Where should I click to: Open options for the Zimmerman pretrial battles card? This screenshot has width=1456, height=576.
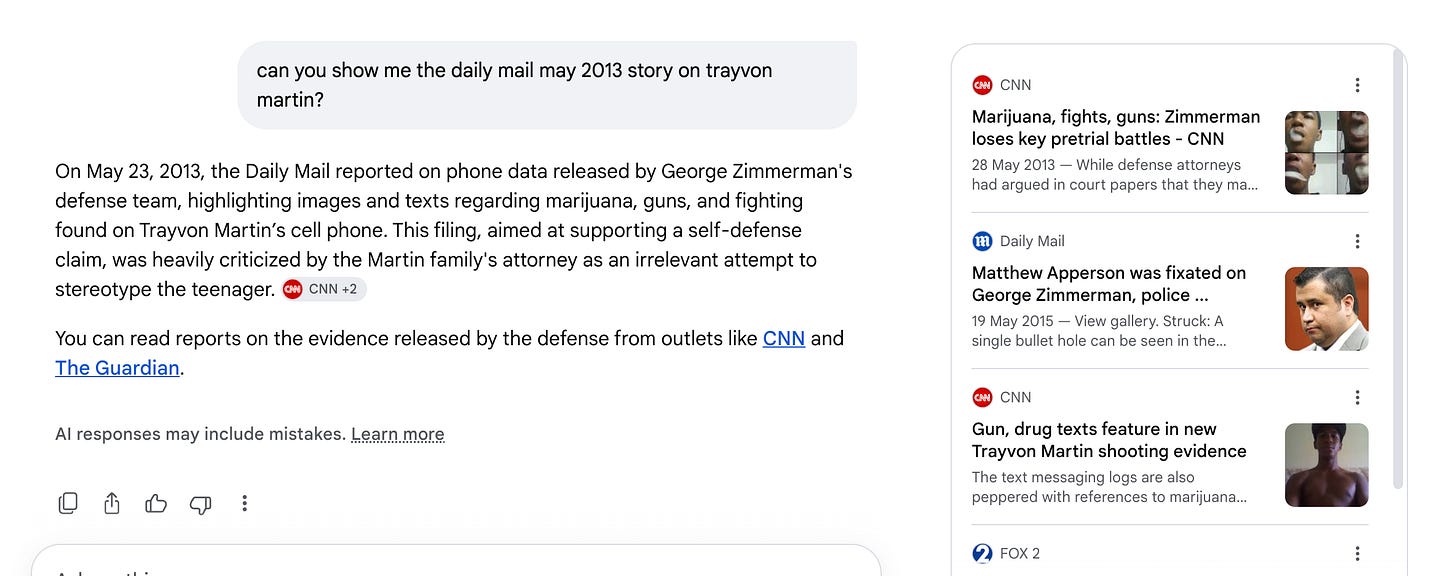click(x=1357, y=85)
